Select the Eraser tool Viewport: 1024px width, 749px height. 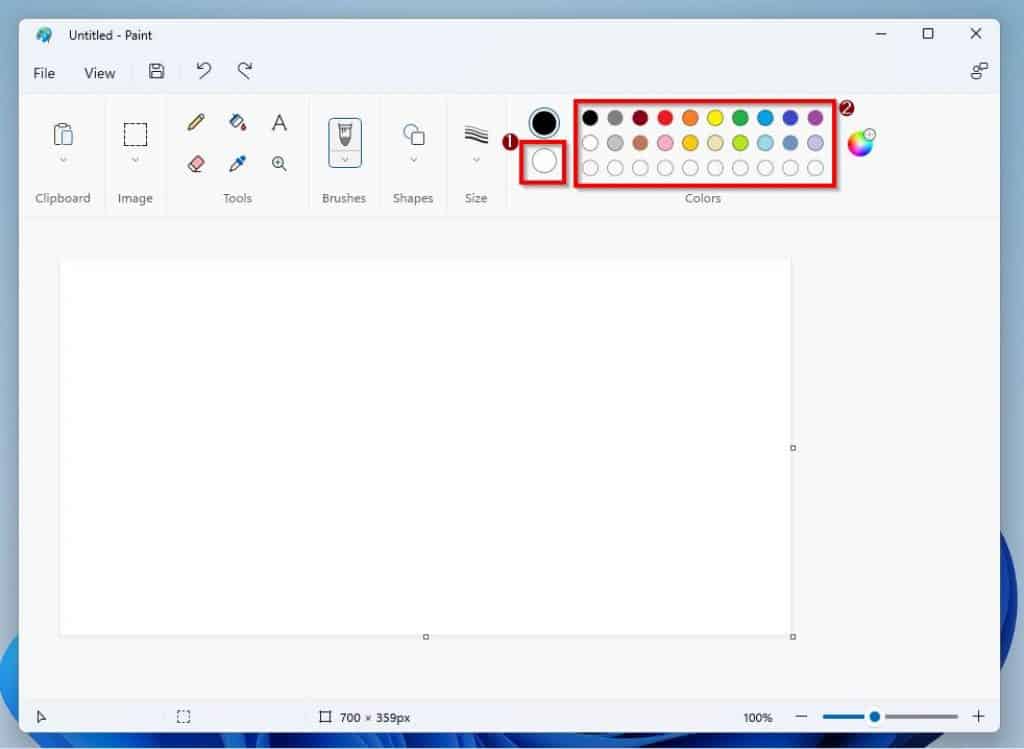click(x=196, y=163)
